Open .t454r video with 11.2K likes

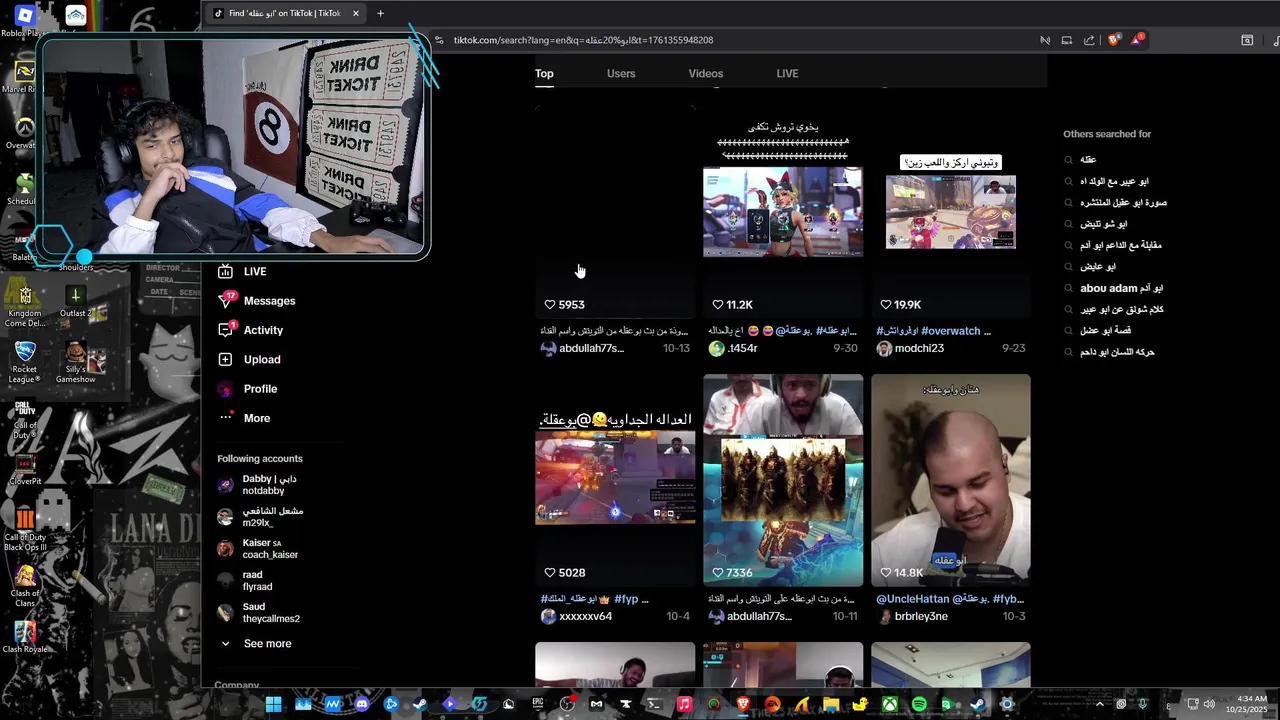(783, 212)
